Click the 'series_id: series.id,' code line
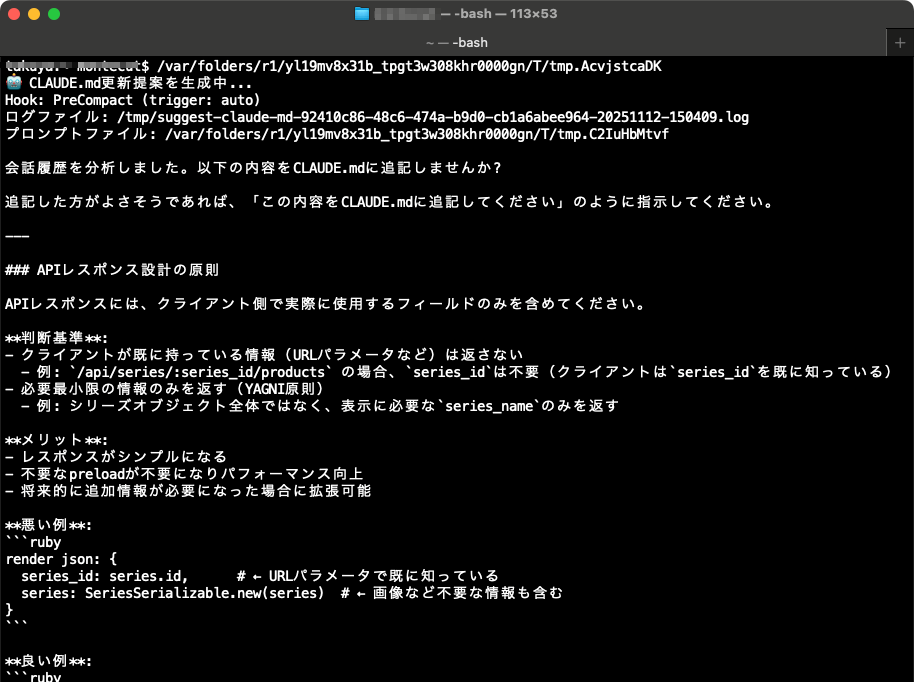The width and height of the screenshot is (914, 682). (x=105, y=576)
